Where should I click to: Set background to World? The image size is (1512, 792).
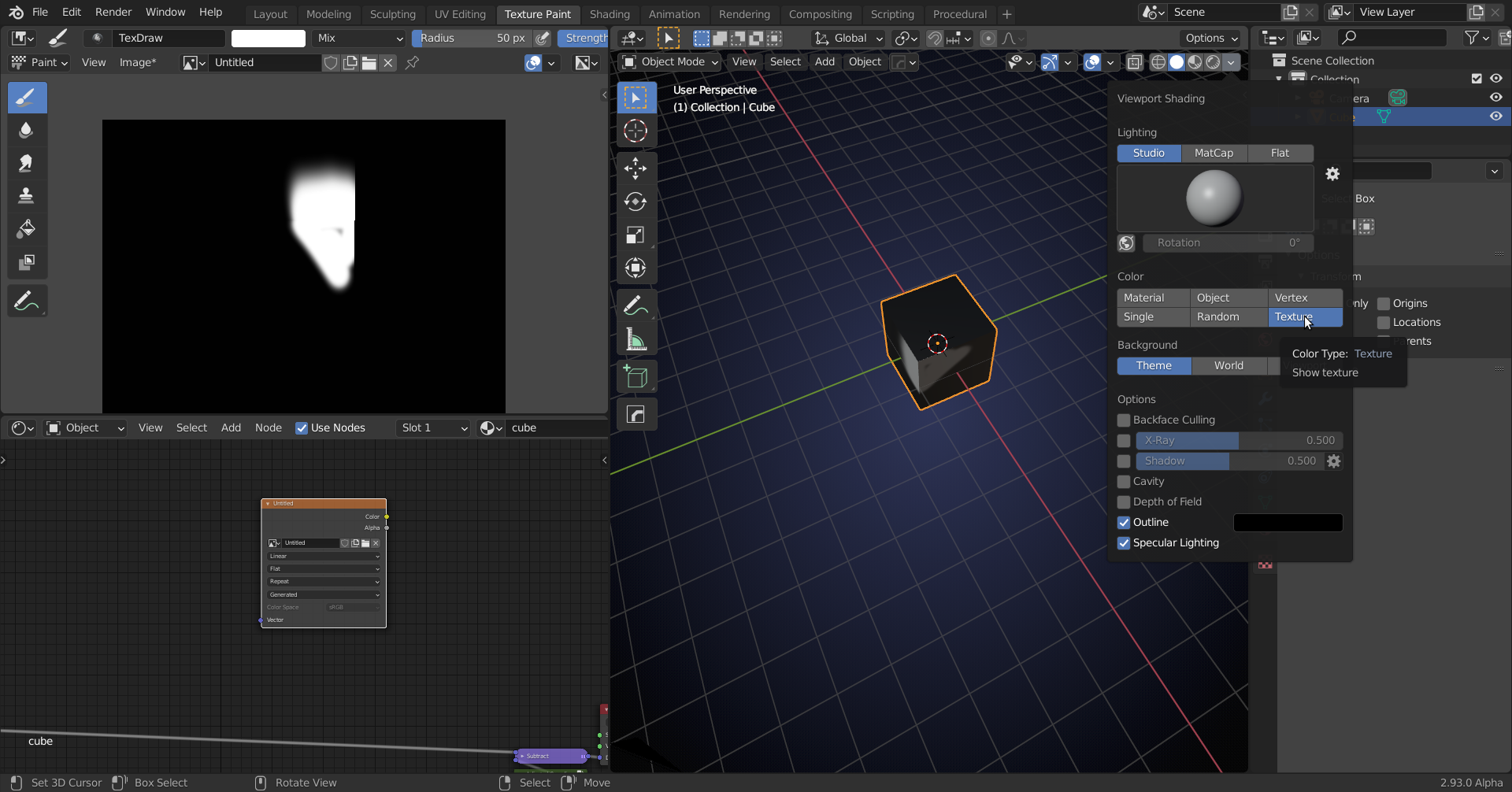1228,366
